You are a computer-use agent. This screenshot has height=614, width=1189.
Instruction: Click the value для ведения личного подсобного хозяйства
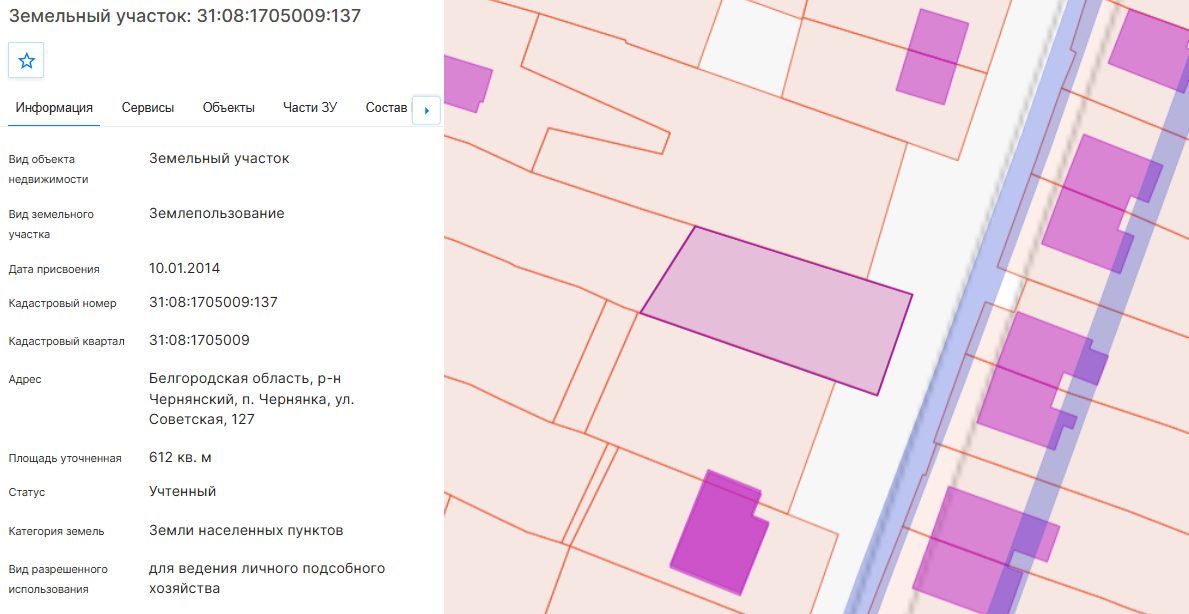[x=267, y=578]
